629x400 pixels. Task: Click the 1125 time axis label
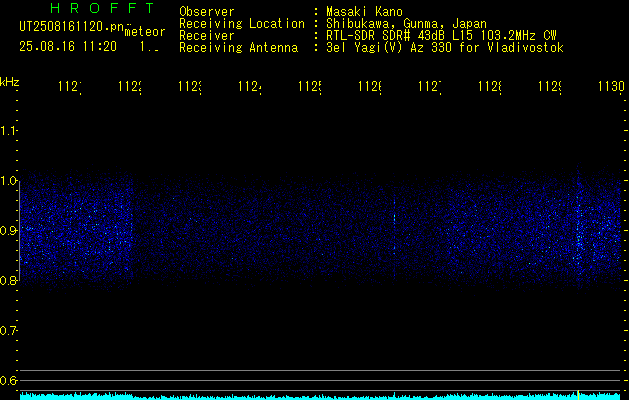[x=310, y=87]
